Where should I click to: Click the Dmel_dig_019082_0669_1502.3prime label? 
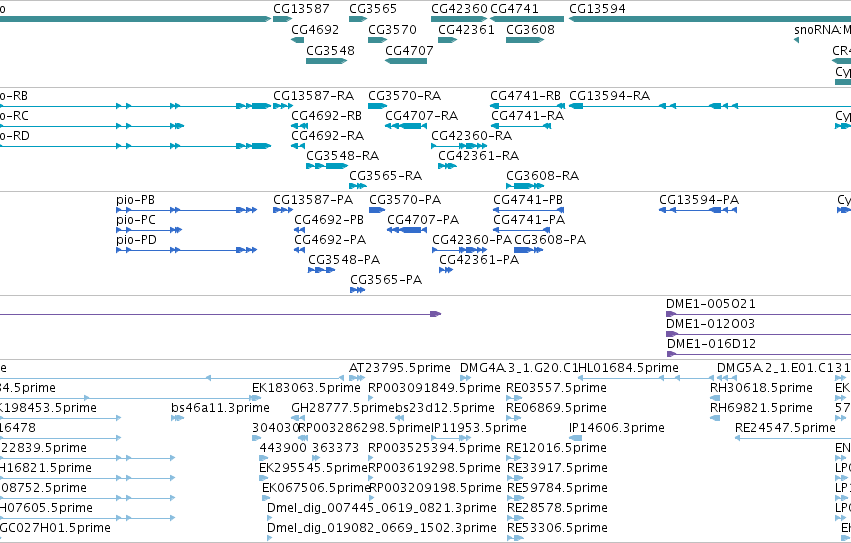pos(382,528)
